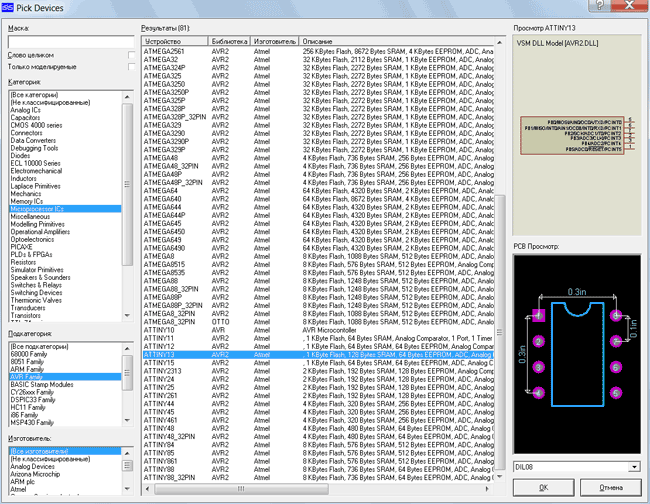Sort by the Описание column header

pos(396,41)
